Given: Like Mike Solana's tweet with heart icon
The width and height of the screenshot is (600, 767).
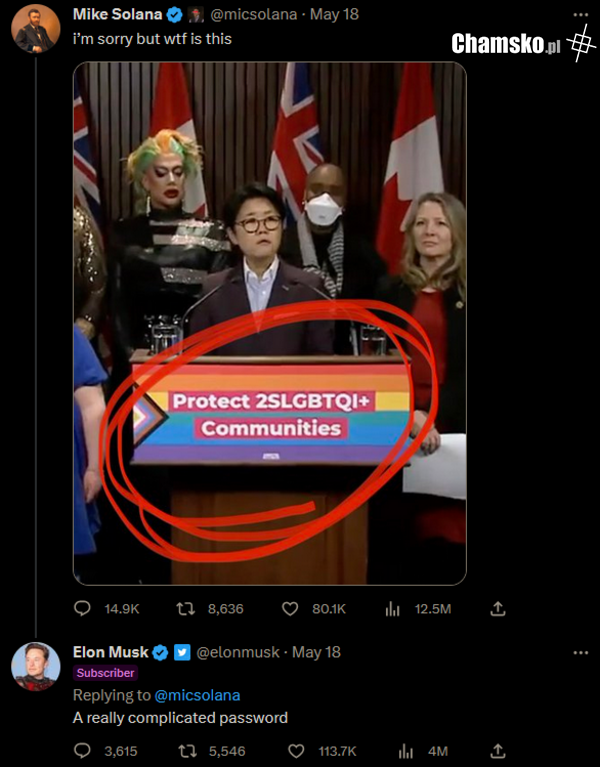Looking at the screenshot, I should (x=291, y=608).
